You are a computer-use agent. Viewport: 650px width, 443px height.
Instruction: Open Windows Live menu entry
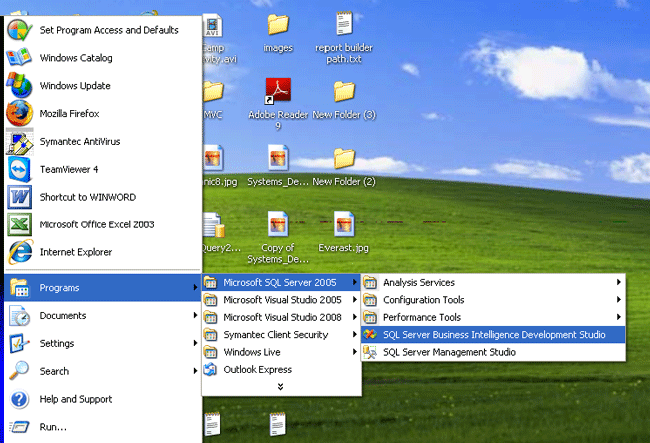(x=281, y=352)
